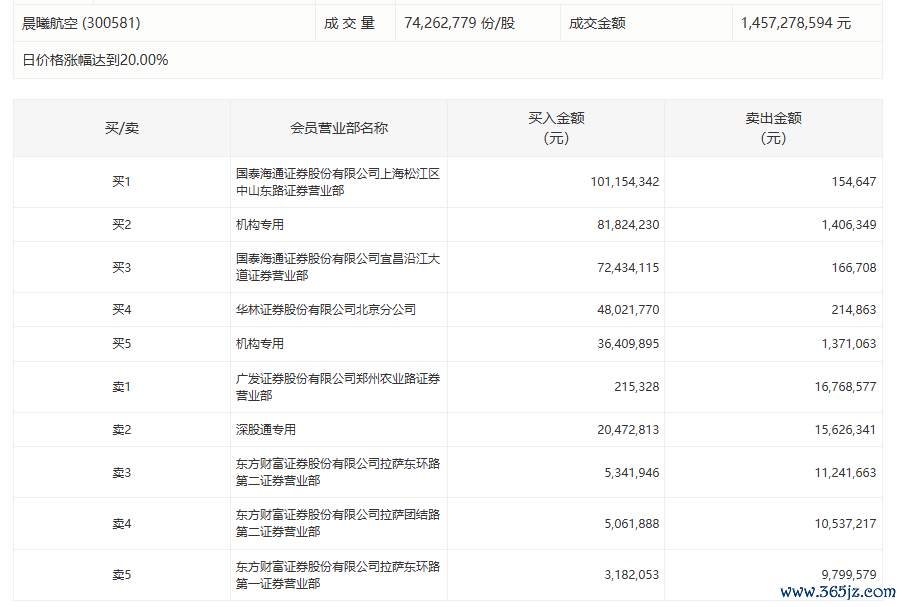
Task: Click sell amount 16,768,577
Action: coord(845,387)
